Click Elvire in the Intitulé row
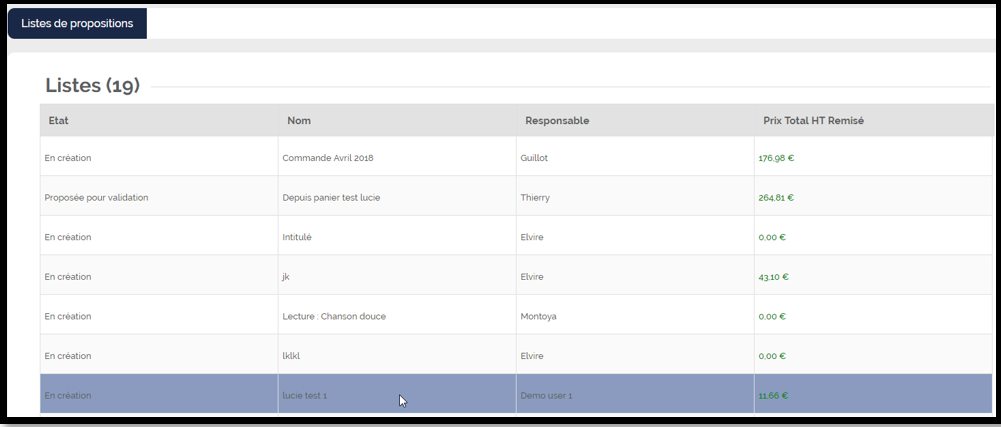This screenshot has width=1001, height=427. pos(532,237)
